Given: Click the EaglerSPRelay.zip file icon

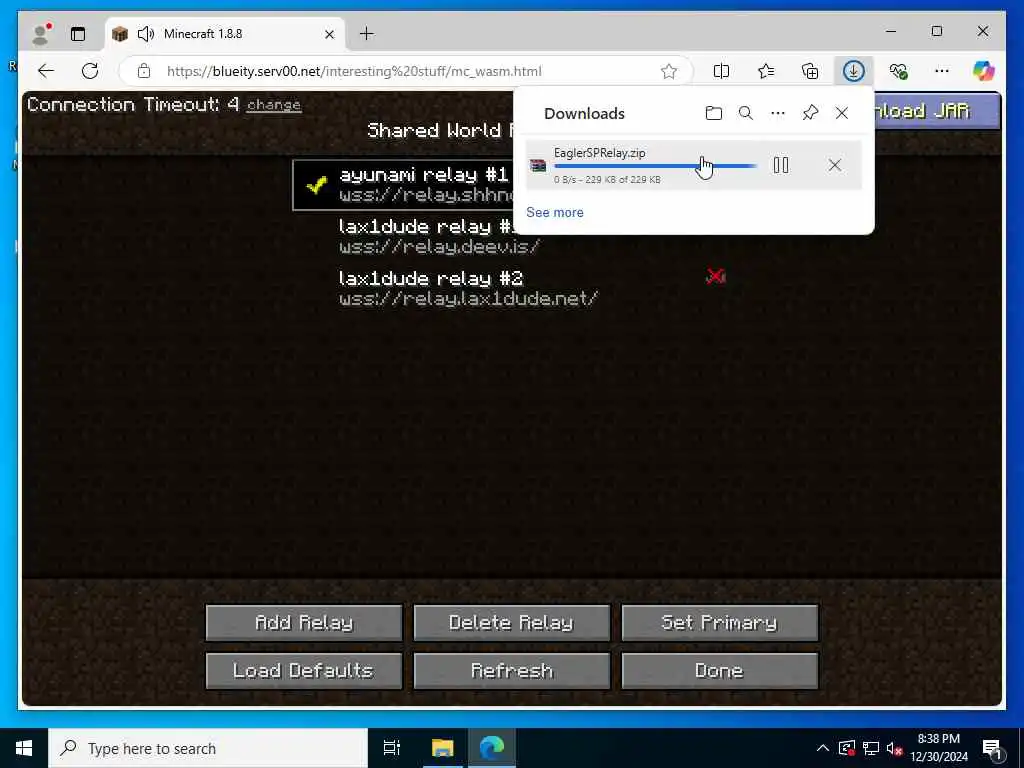Looking at the screenshot, I should [x=538, y=165].
